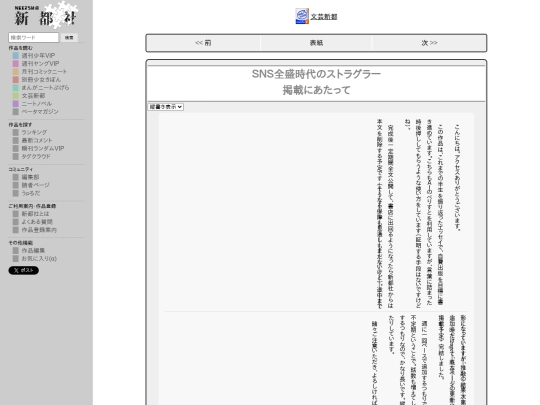Focus the 検索ワード search field
The height and width of the screenshot is (405, 540).
pos(33,38)
